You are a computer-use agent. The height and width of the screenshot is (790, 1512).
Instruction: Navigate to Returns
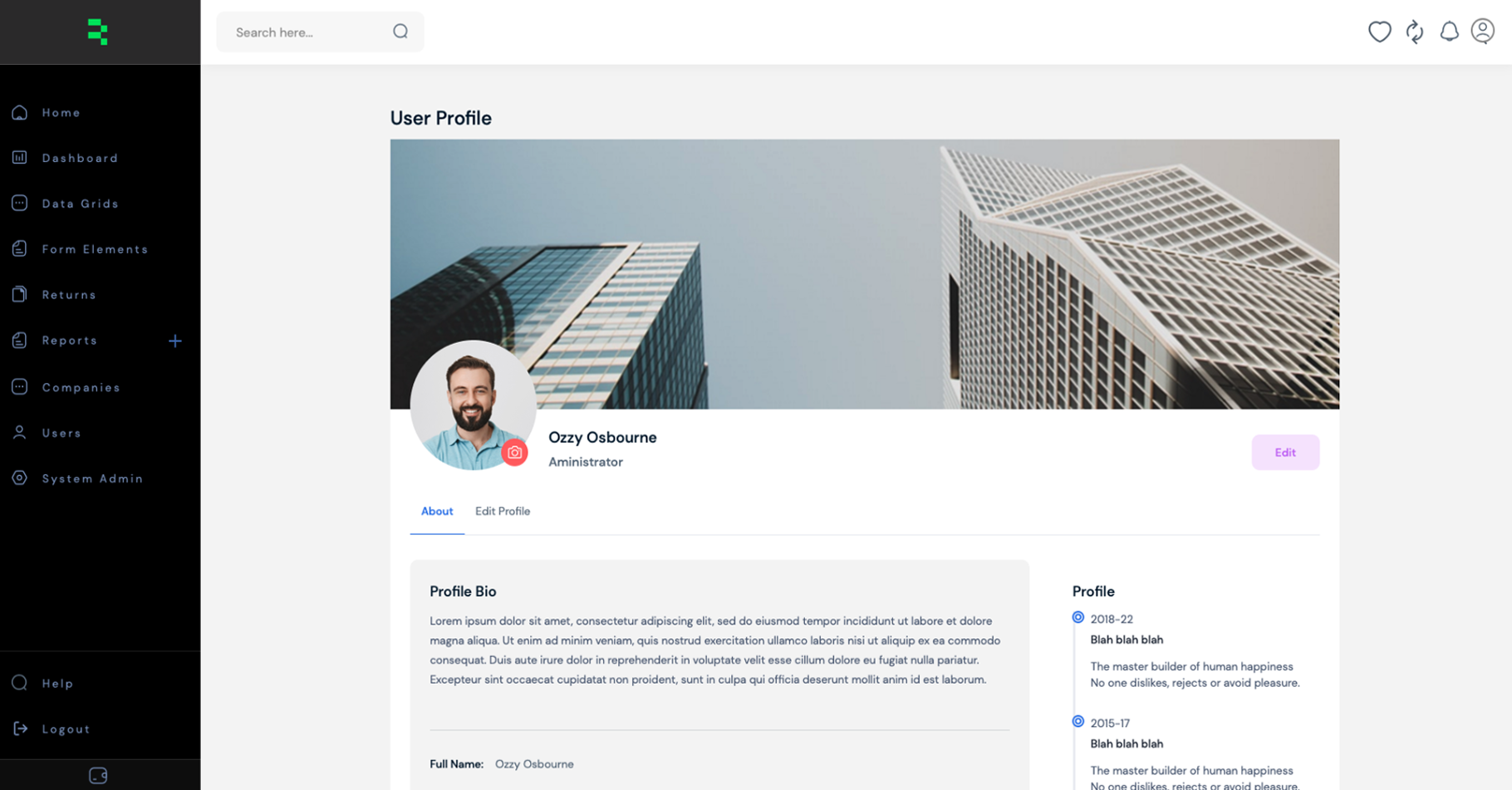pos(70,295)
